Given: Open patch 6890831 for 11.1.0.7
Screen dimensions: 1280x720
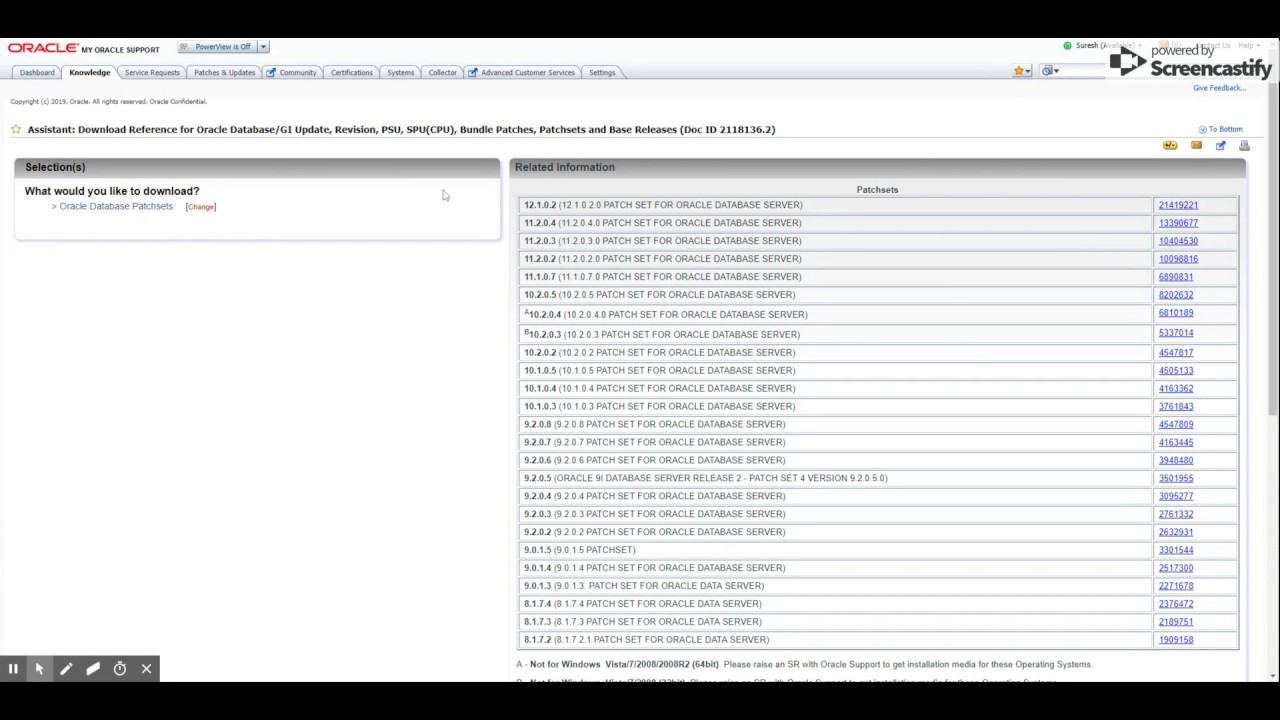Looking at the screenshot, I should click(x=1176, y=277).
